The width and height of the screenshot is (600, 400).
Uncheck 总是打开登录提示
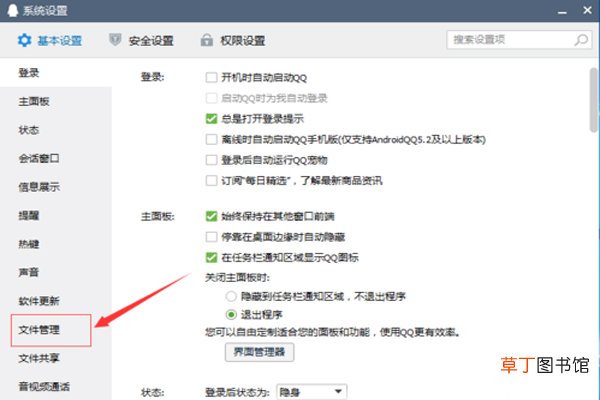point(211,119)
